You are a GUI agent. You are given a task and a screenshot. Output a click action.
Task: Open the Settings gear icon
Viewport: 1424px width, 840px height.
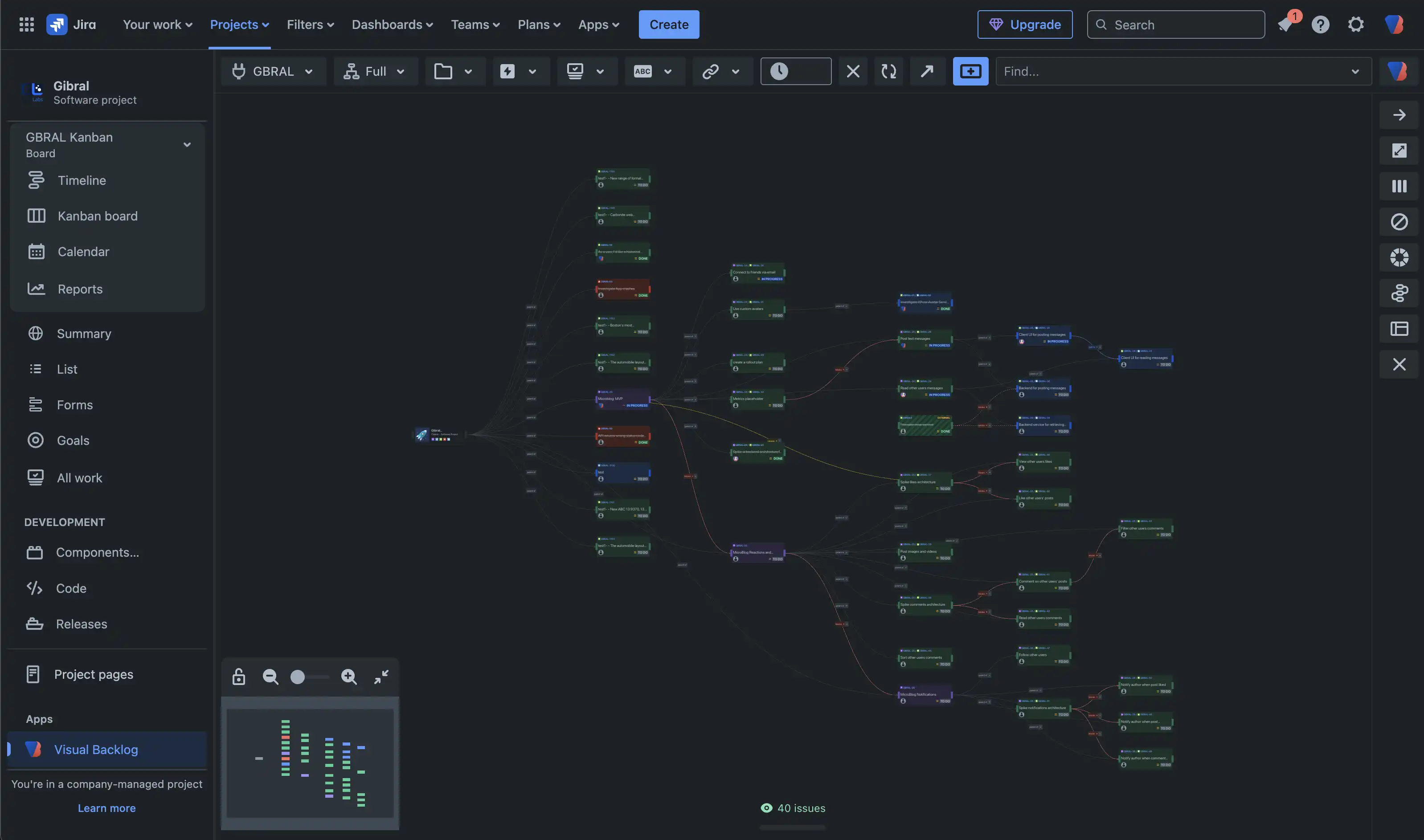click(x=1355, y=24)
